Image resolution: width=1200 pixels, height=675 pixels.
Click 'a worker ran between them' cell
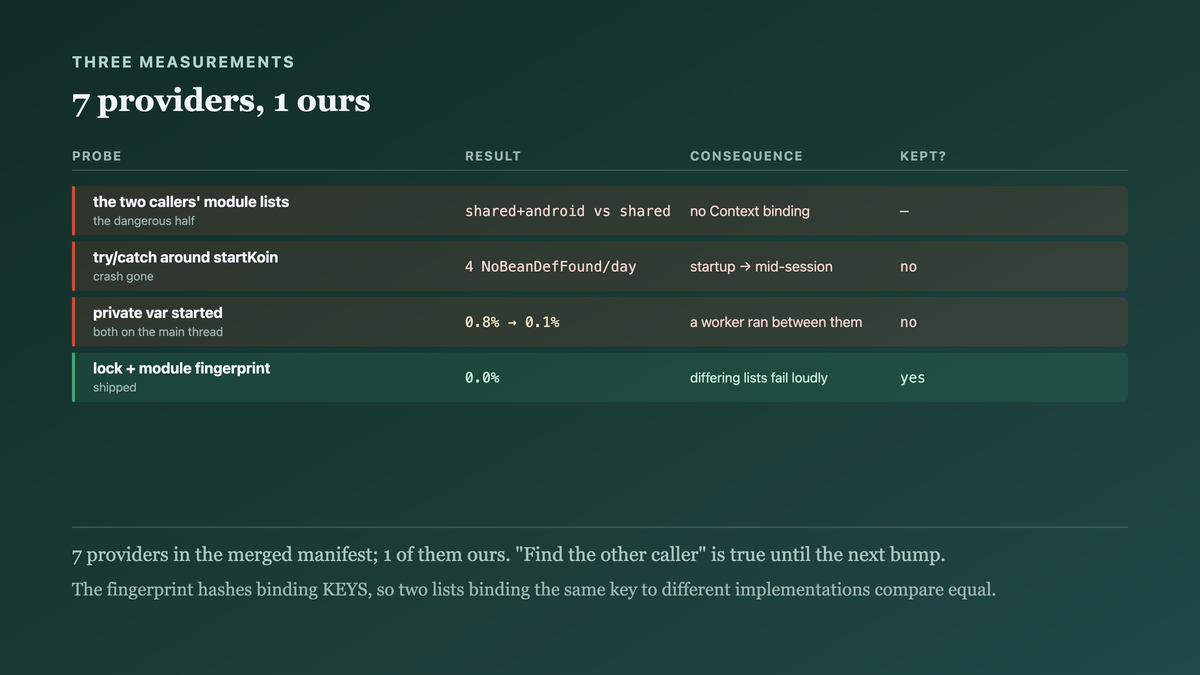(x=776, y=322)
